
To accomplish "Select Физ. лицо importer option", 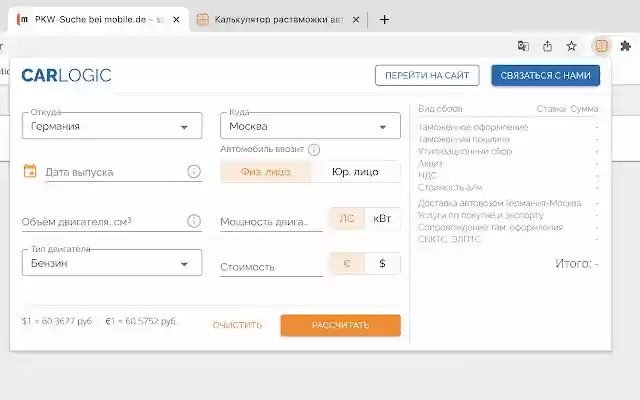I will [x=265, y=171].
